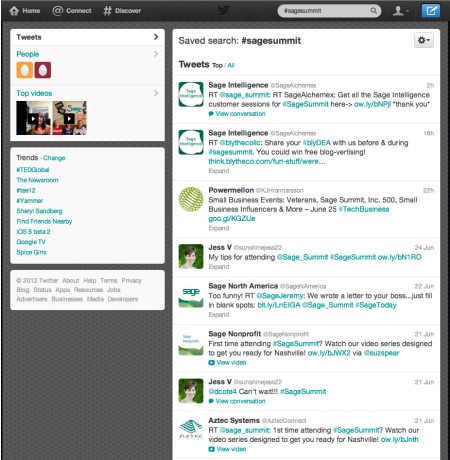Open the Discover hashtag icon
The height and width of the screenshot is (460, 450).
tap(107, 11)
